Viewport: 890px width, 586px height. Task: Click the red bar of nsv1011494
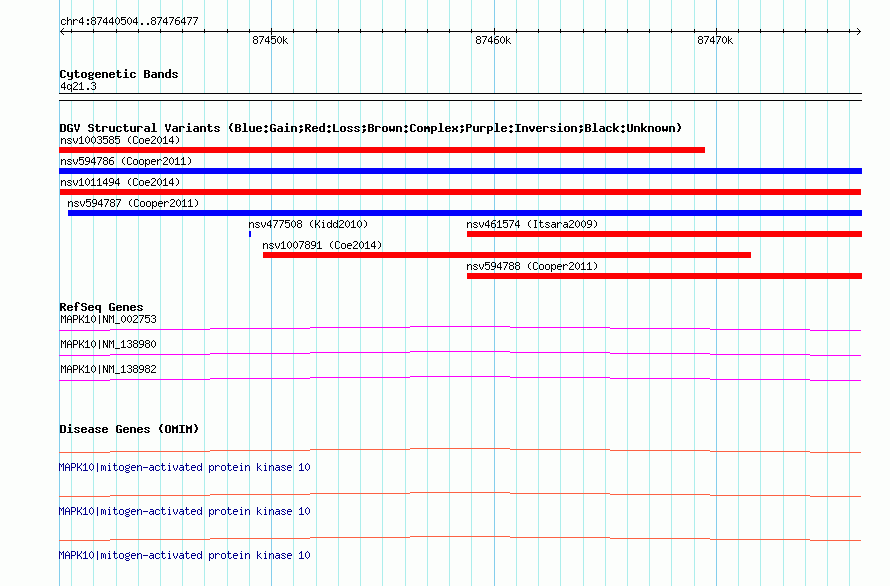pyautogui.click(x=460, y=192)
